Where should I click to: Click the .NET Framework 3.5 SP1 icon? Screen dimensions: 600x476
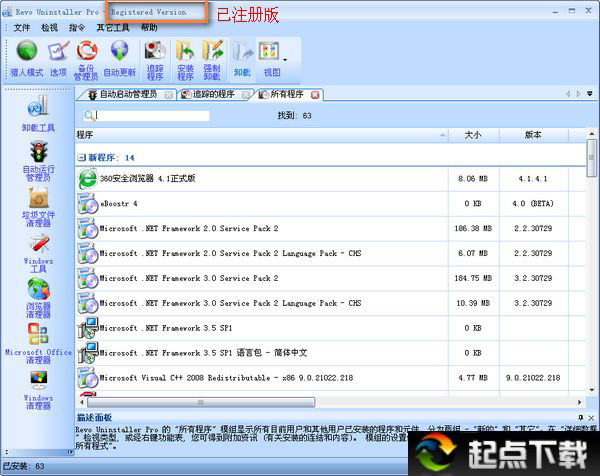(88, 328)
